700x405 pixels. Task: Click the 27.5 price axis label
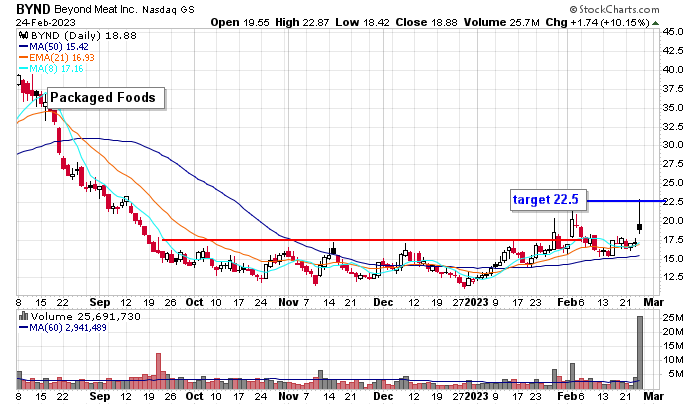point(673,164)
